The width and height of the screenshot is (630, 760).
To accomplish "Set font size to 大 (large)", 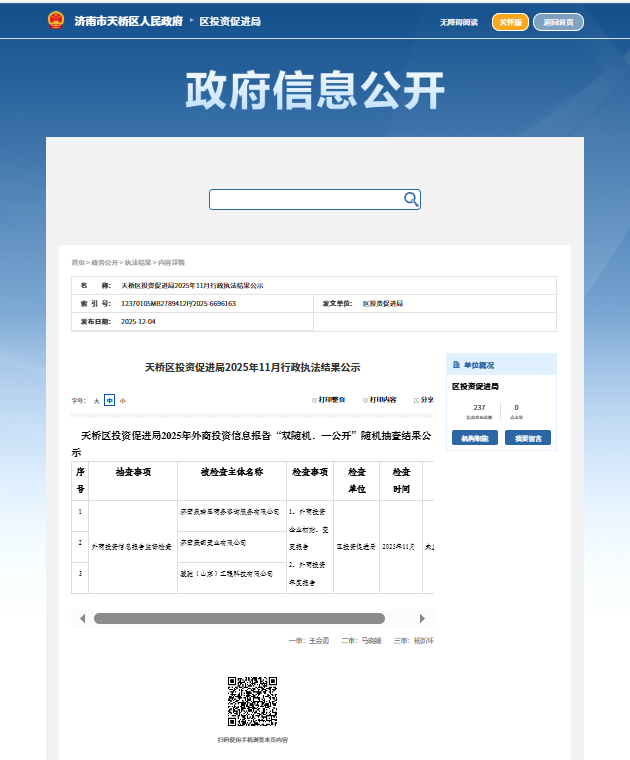I will 96,400.
